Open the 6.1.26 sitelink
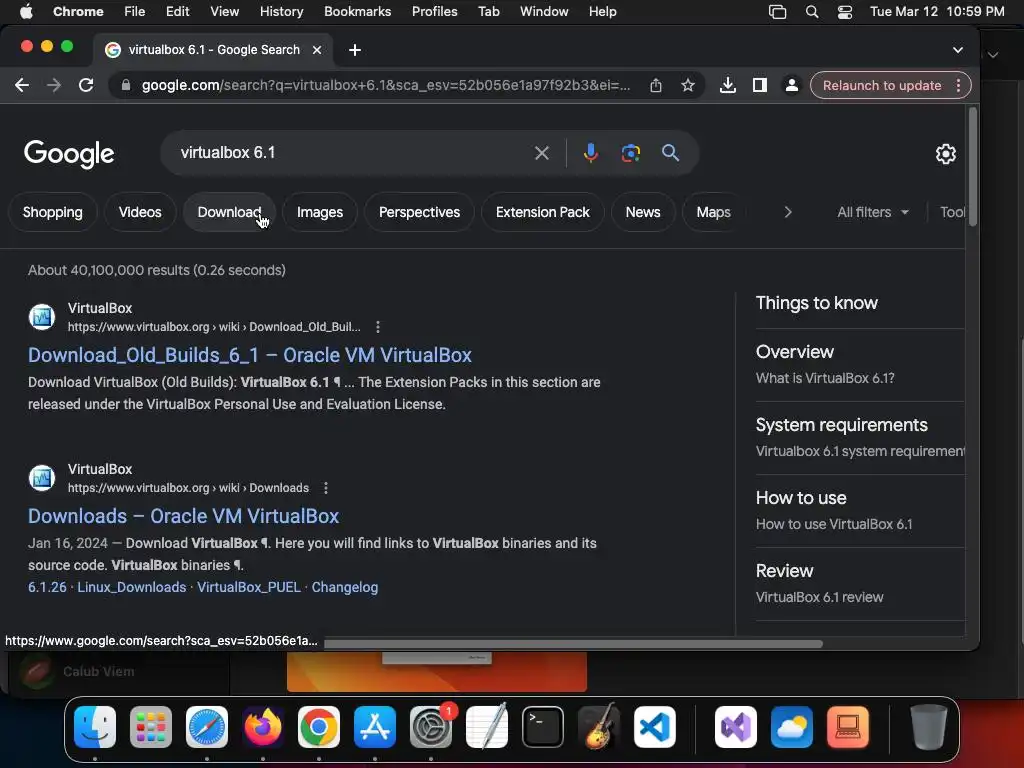Viewport: 1024px width, 768px height. (x=47, y=587)
